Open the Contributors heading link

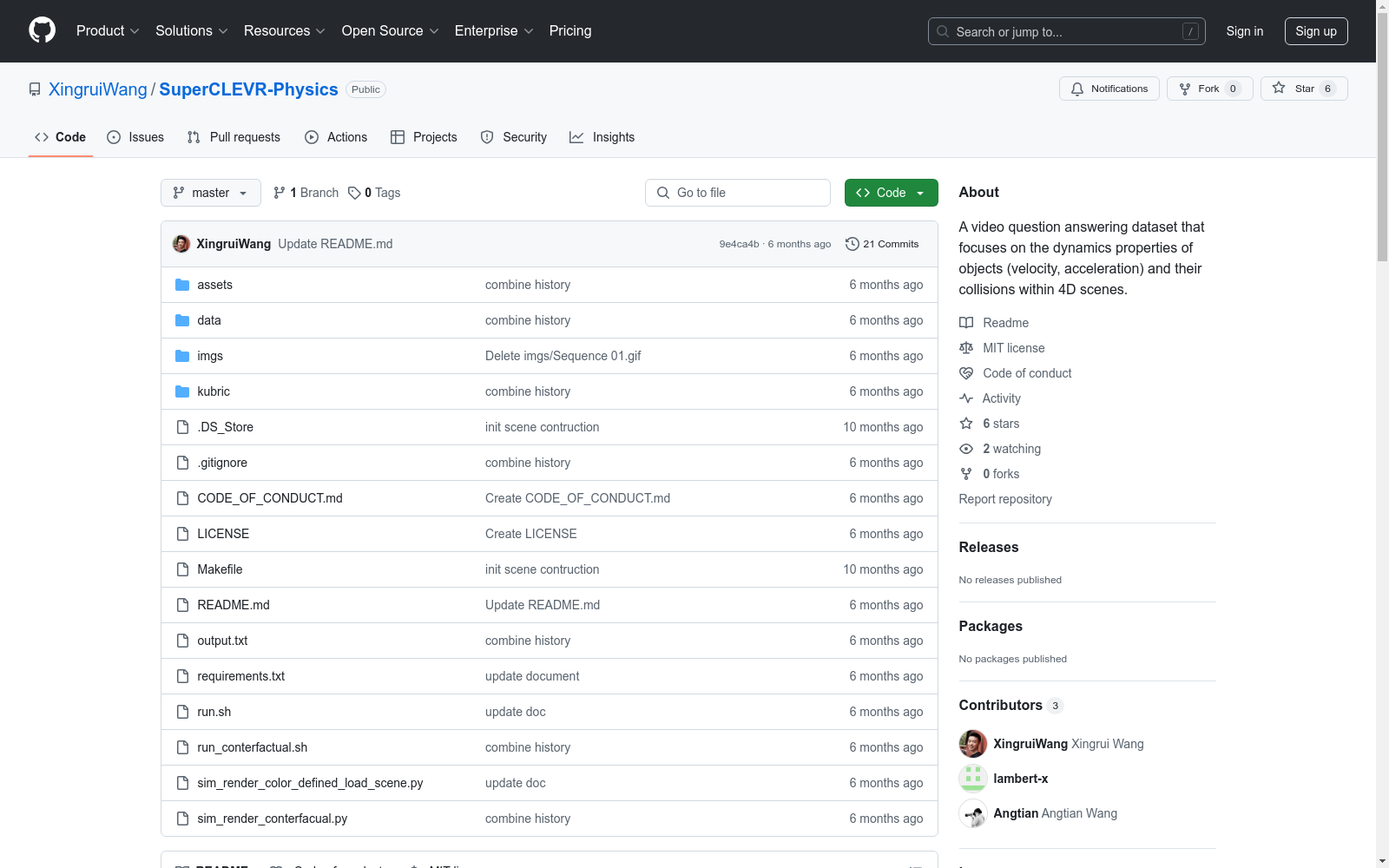point(1011,705)
